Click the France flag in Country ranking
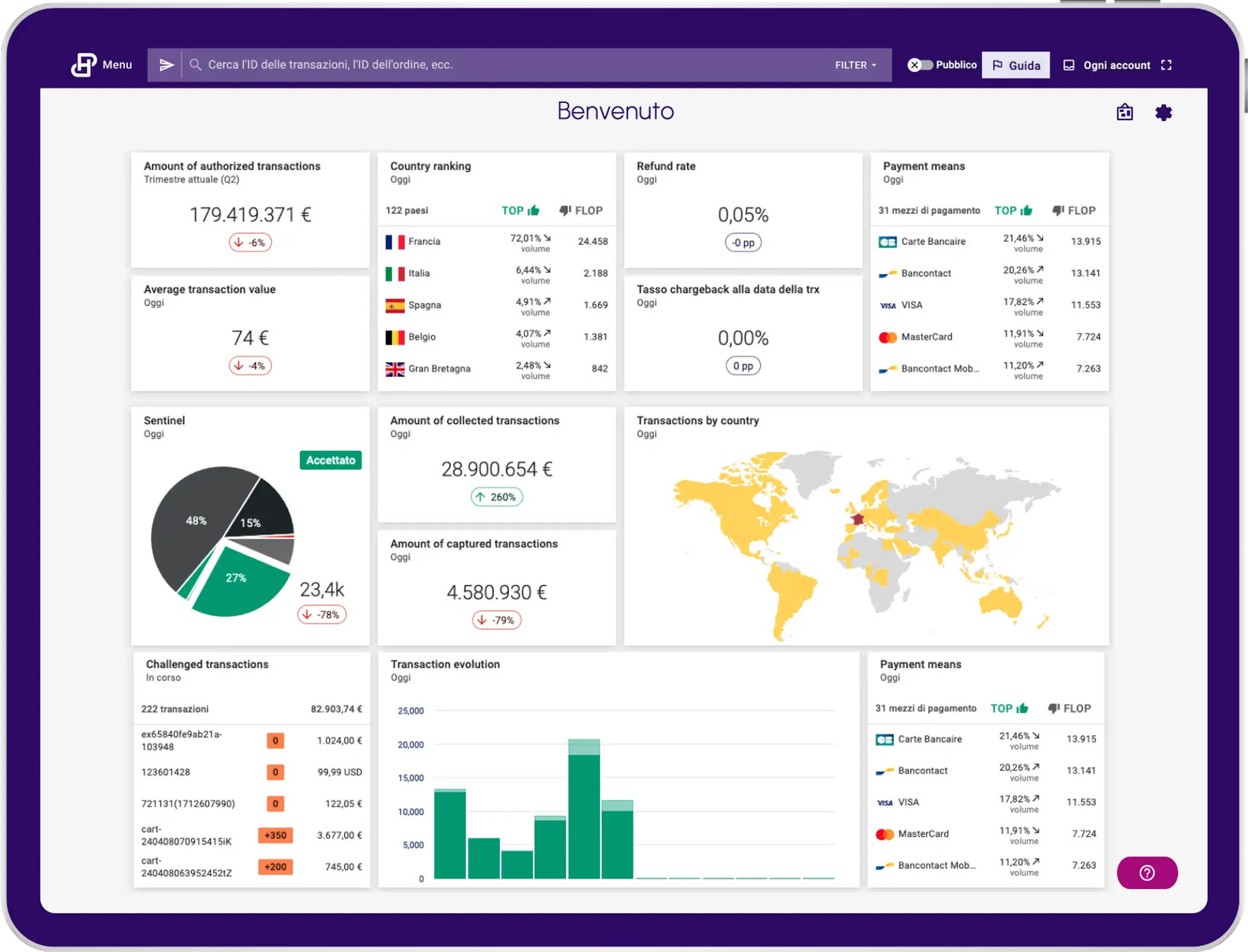This screenshot has width=1248, height=952. point(394,241)
